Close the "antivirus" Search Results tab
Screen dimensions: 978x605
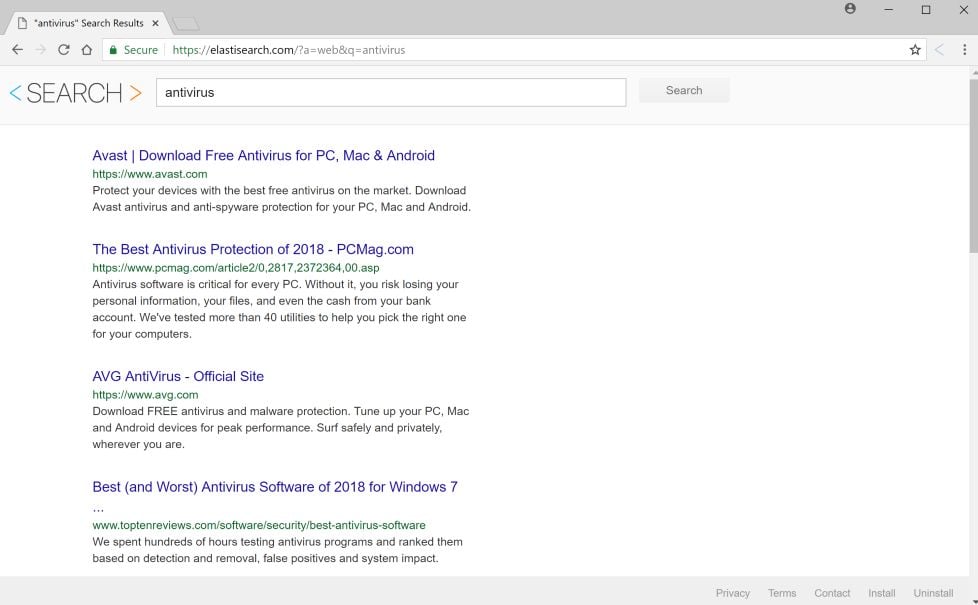pyautogui.click(x=155, y=23)
